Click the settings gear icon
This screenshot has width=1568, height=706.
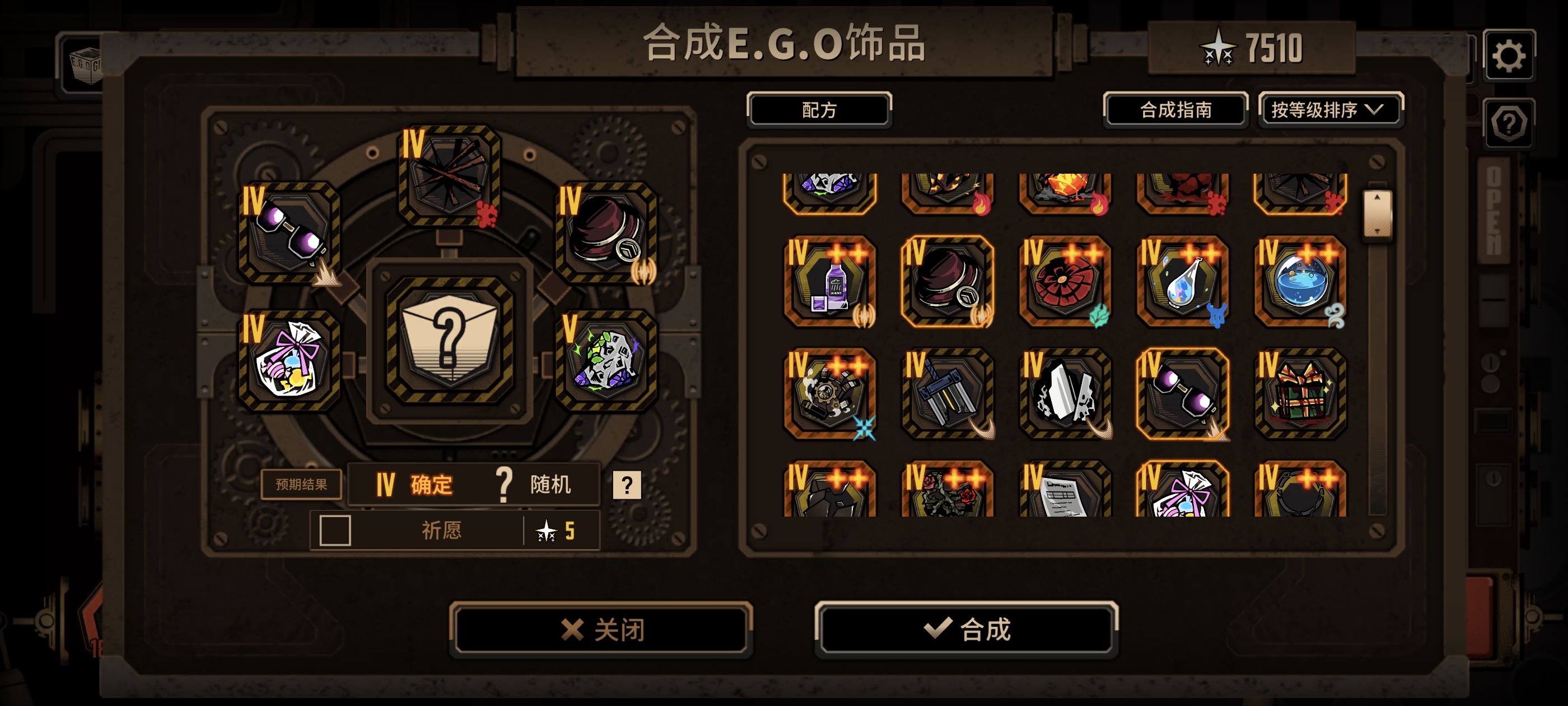[x=1508, y=55]
